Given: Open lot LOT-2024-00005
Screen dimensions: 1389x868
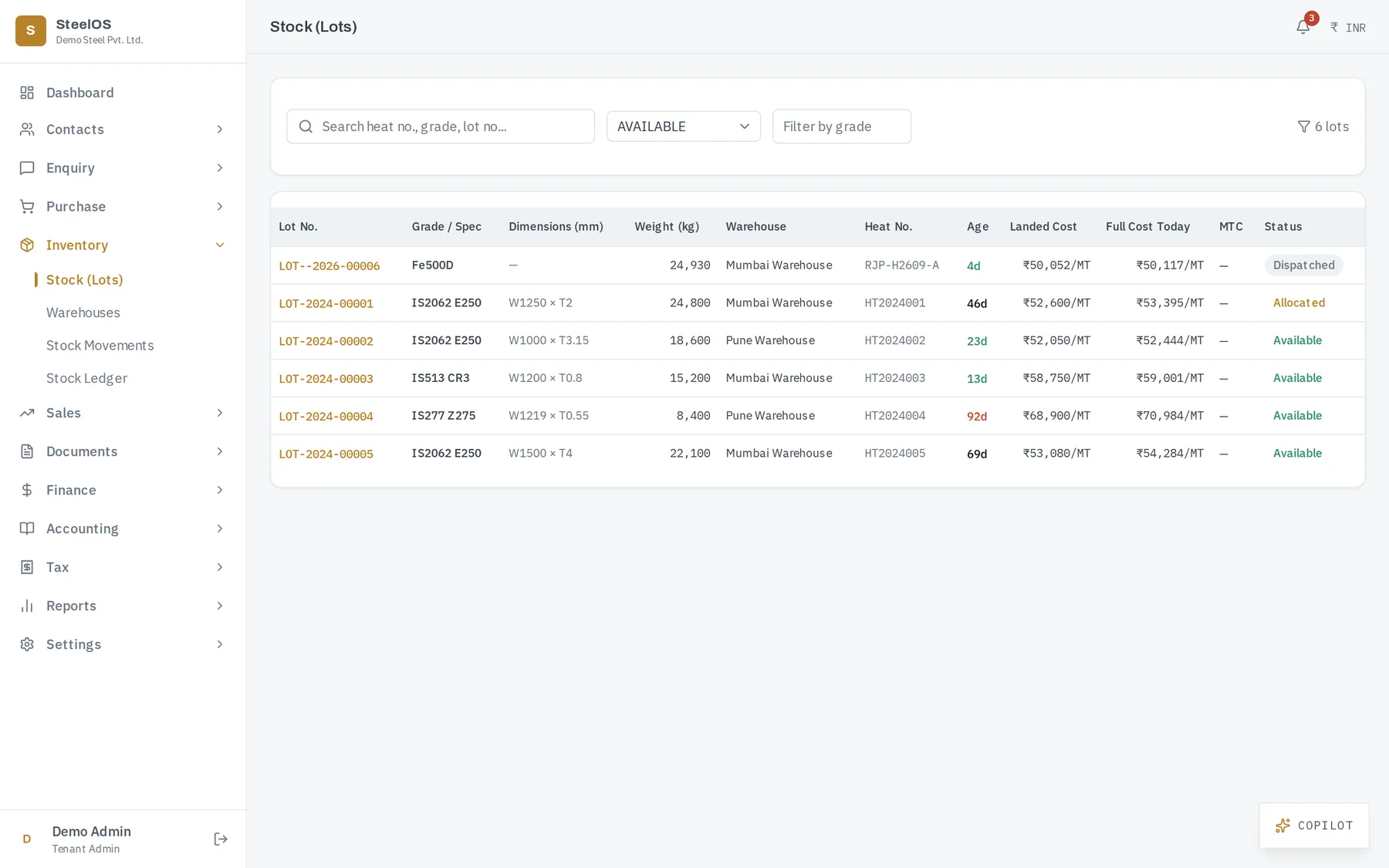Looking at the screenshot, I should click(326, 454).
